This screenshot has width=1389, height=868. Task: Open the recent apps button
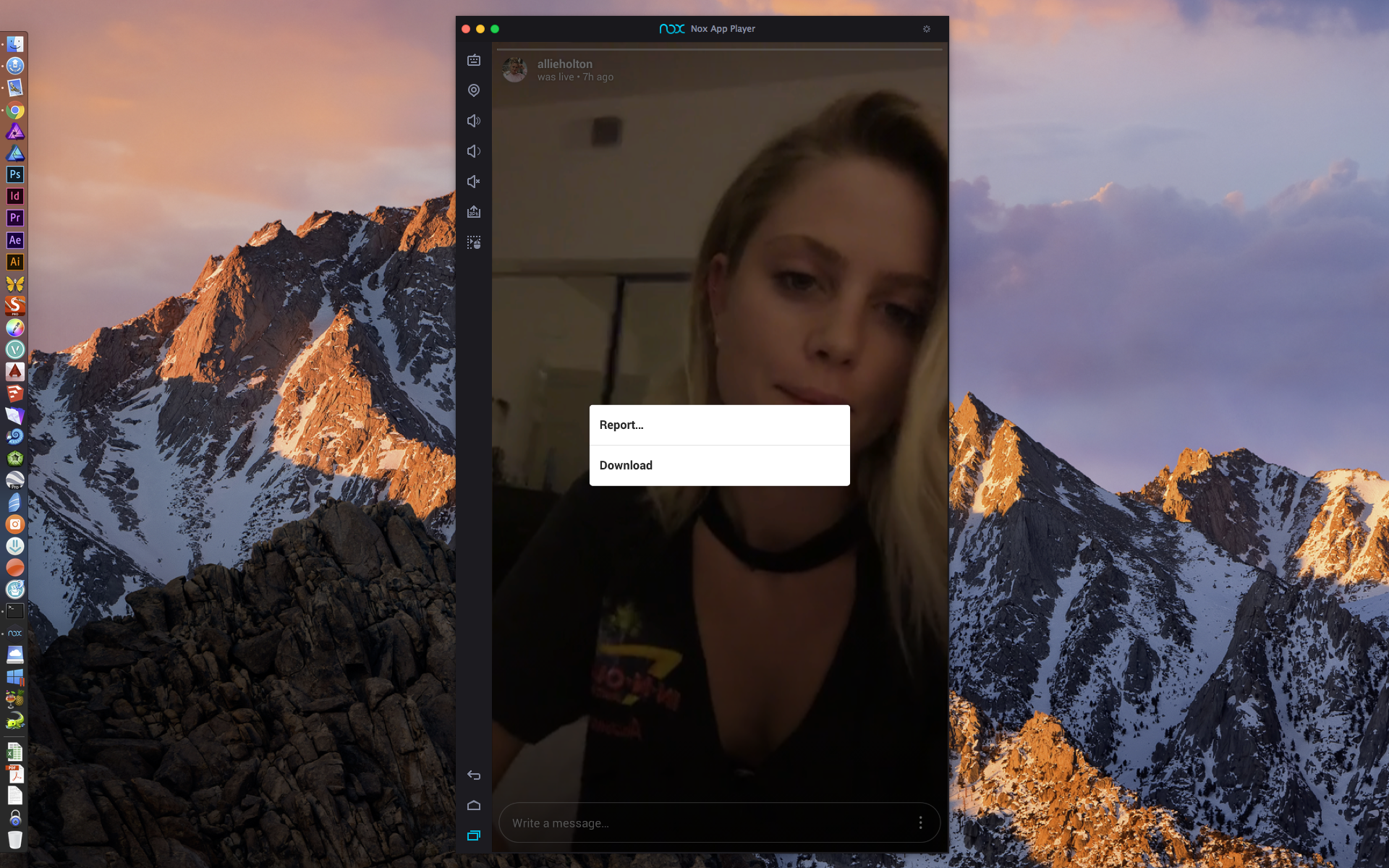click(x=474, y=835)
